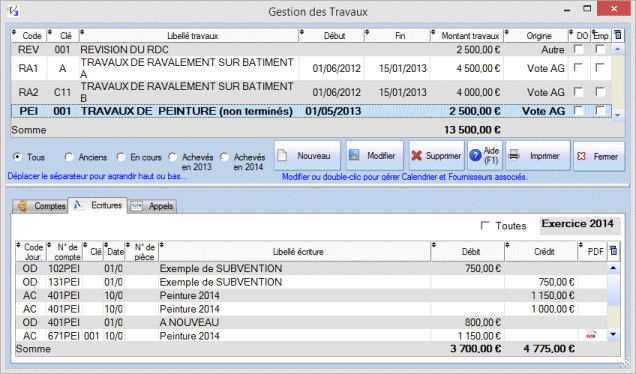636x374 pixels.
Task: Tick the DO checkbox for PEI row
Action: [x=578, y=110]
